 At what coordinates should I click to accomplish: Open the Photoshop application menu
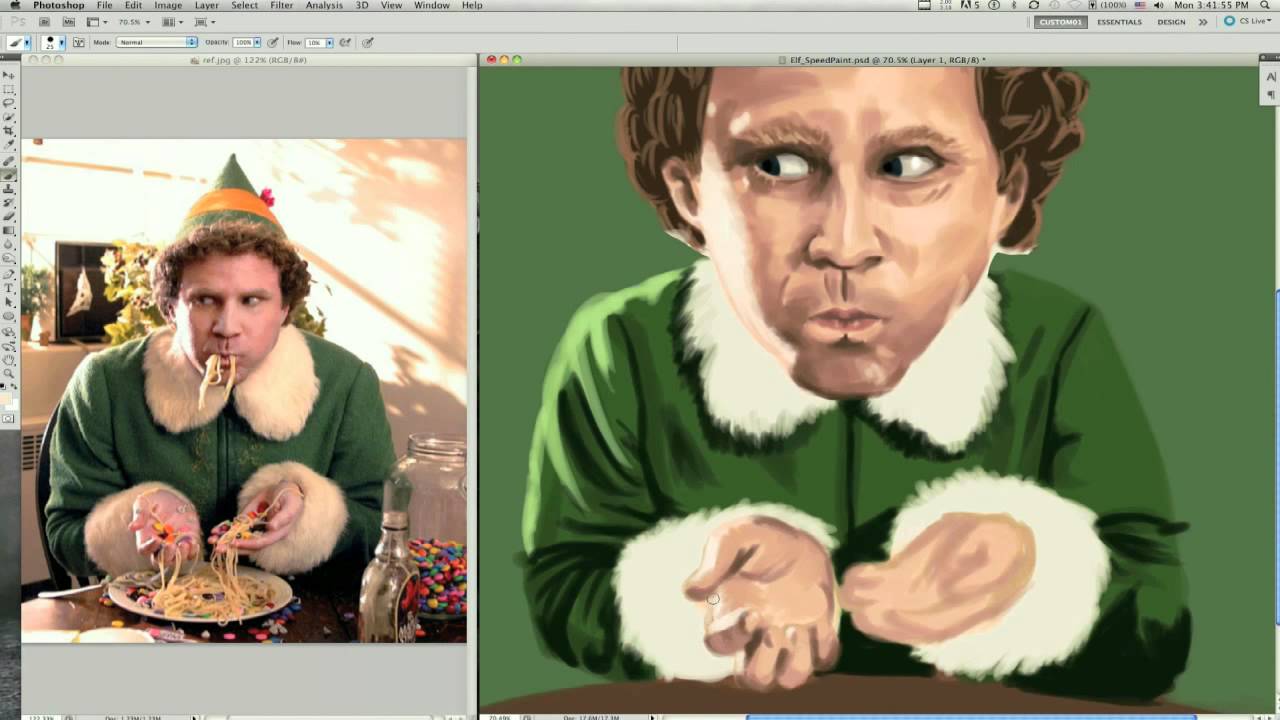[58, 5]
